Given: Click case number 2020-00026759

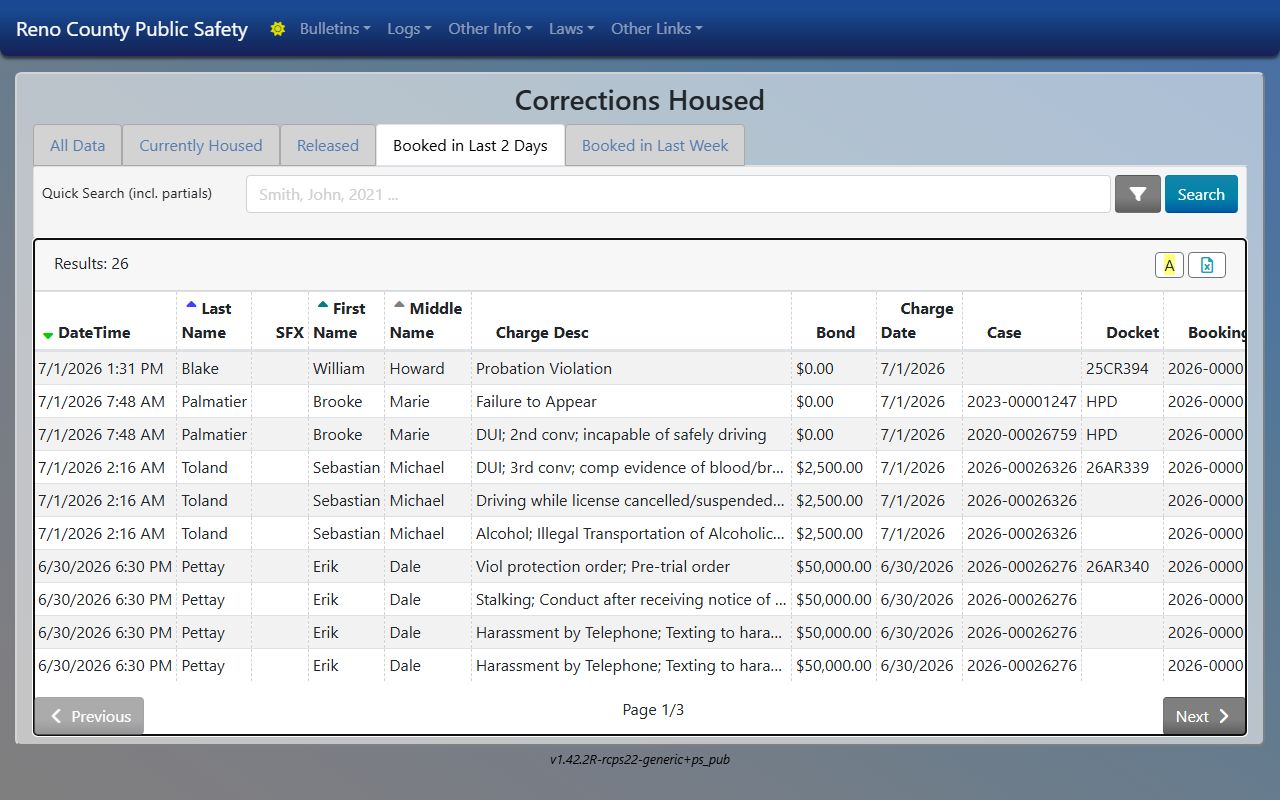Looking at the screenshot, I should pyautogui.click(x=1022, y=434).
